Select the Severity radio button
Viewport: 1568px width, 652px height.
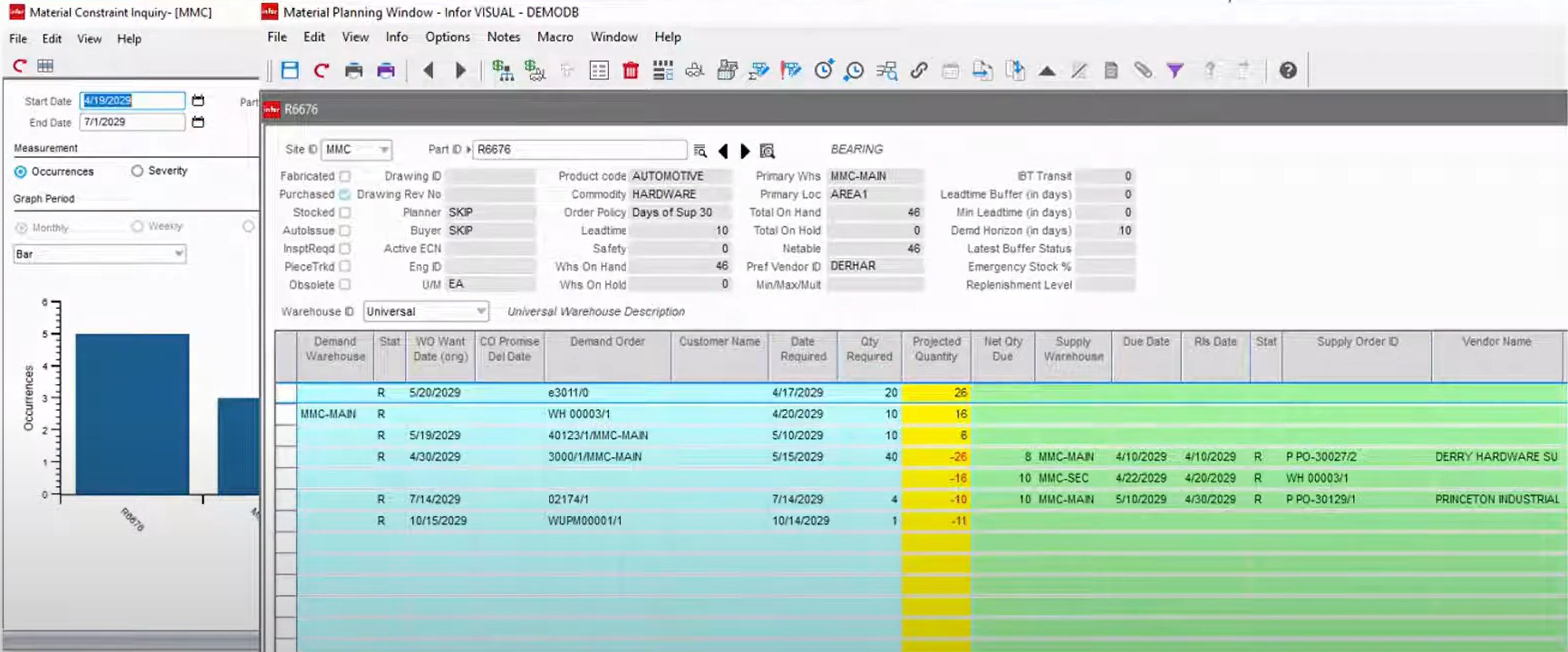(136, 171)
